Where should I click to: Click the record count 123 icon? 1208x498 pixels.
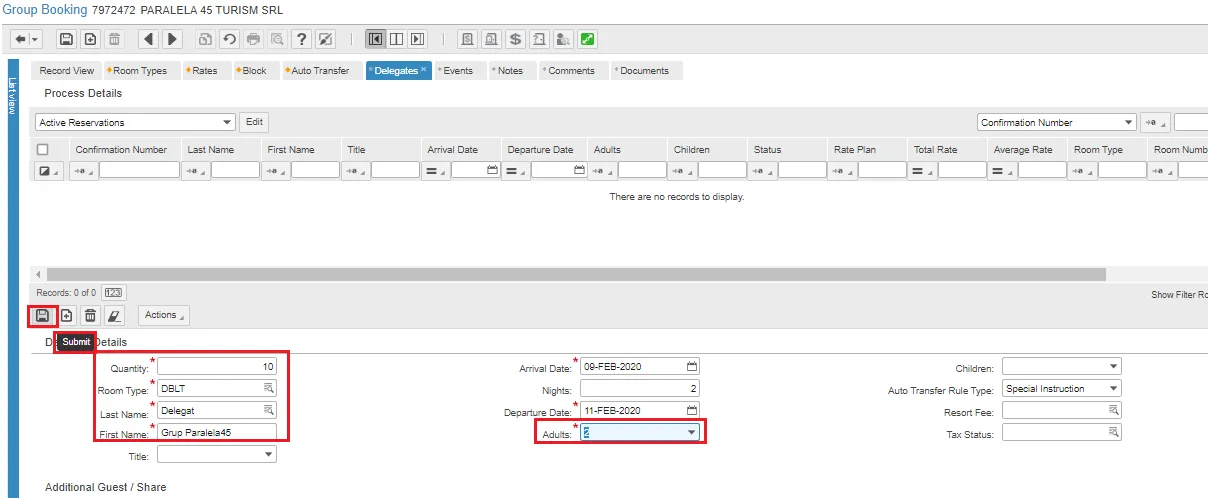113,293
